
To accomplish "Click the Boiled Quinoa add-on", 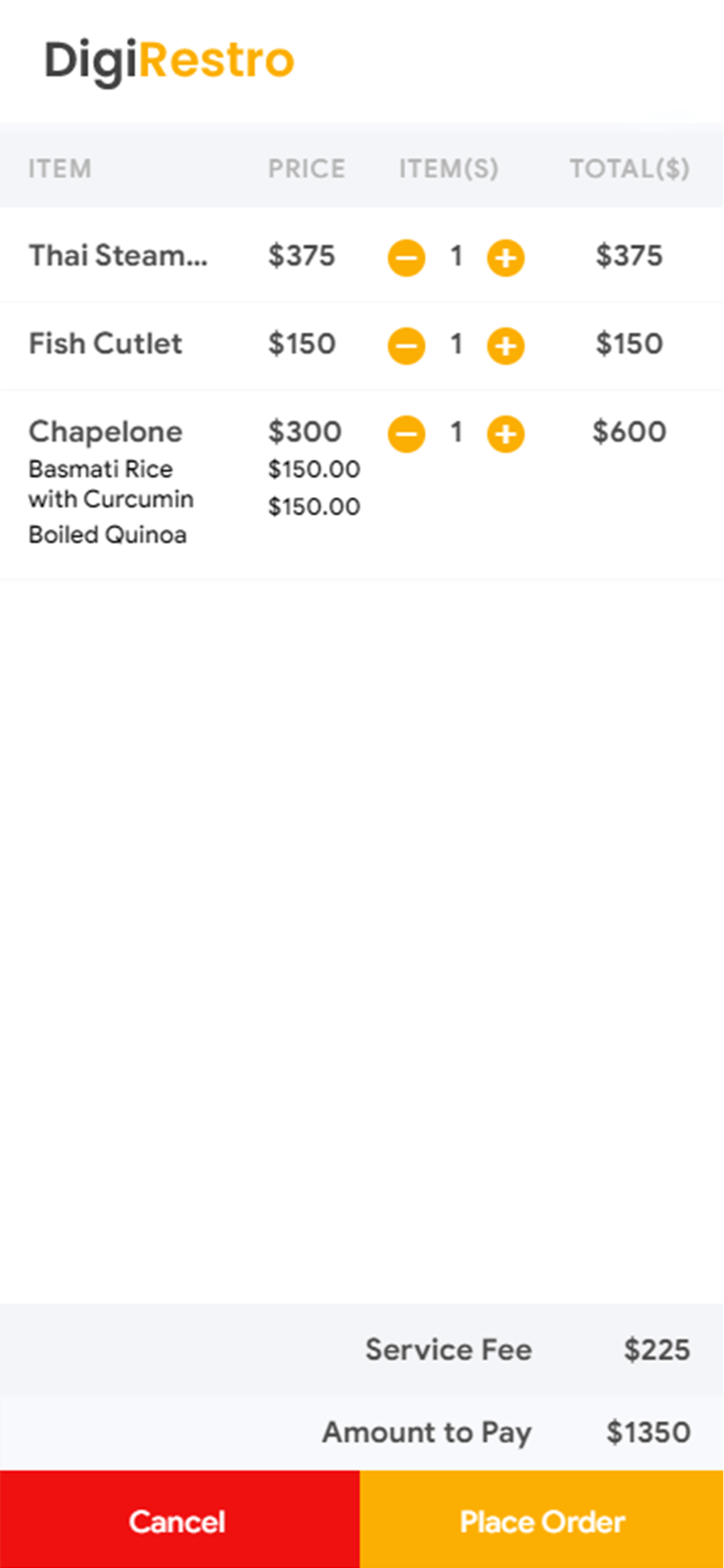I will 107,535.
